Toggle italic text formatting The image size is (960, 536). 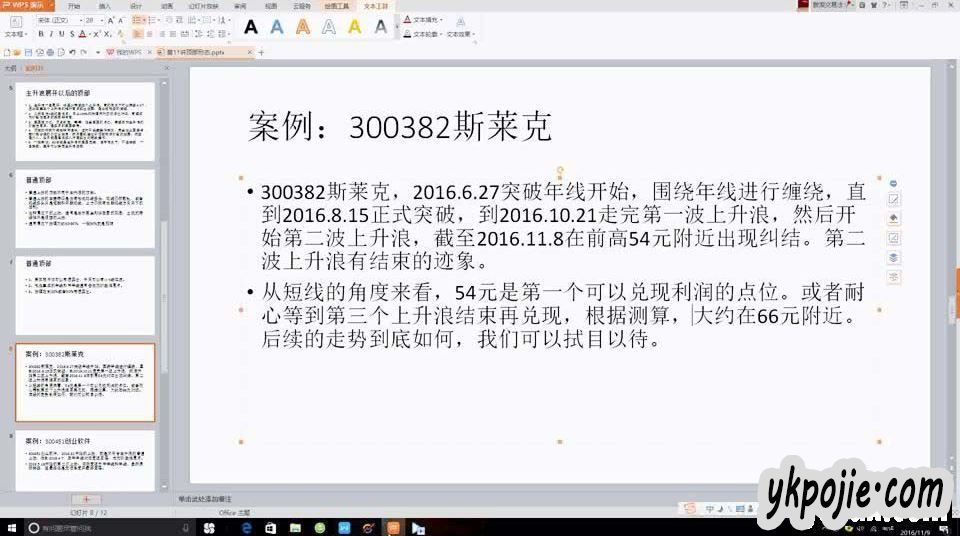[51, 34]
